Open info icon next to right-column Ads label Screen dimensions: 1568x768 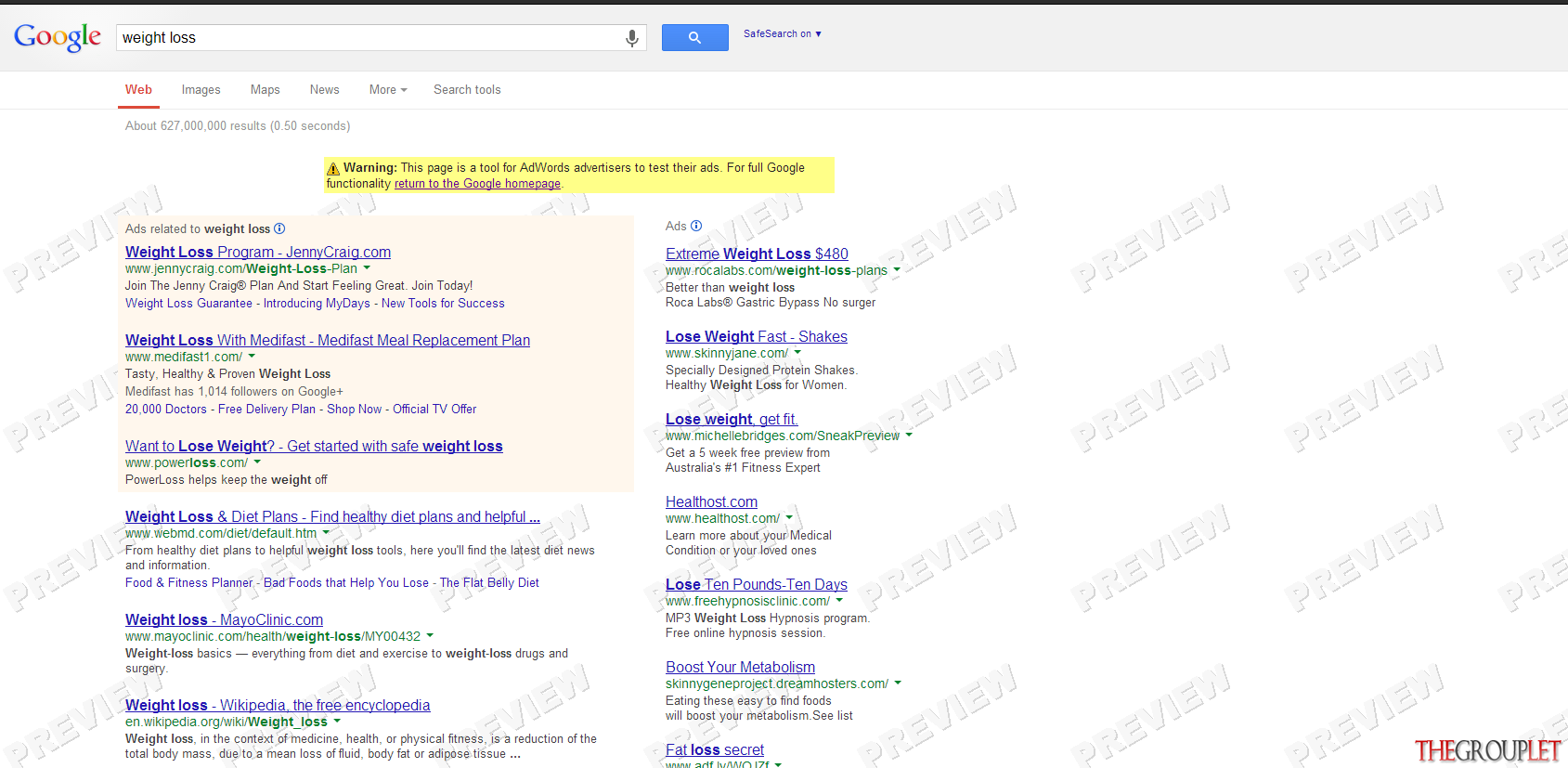696,226
